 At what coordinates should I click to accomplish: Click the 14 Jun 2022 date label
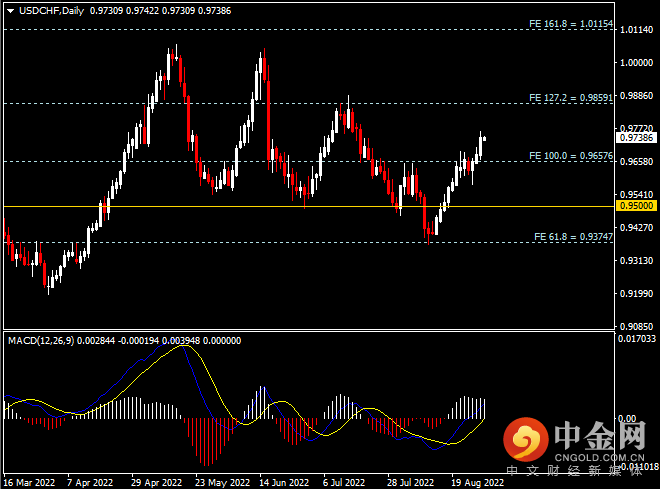(x=284, y=483)
